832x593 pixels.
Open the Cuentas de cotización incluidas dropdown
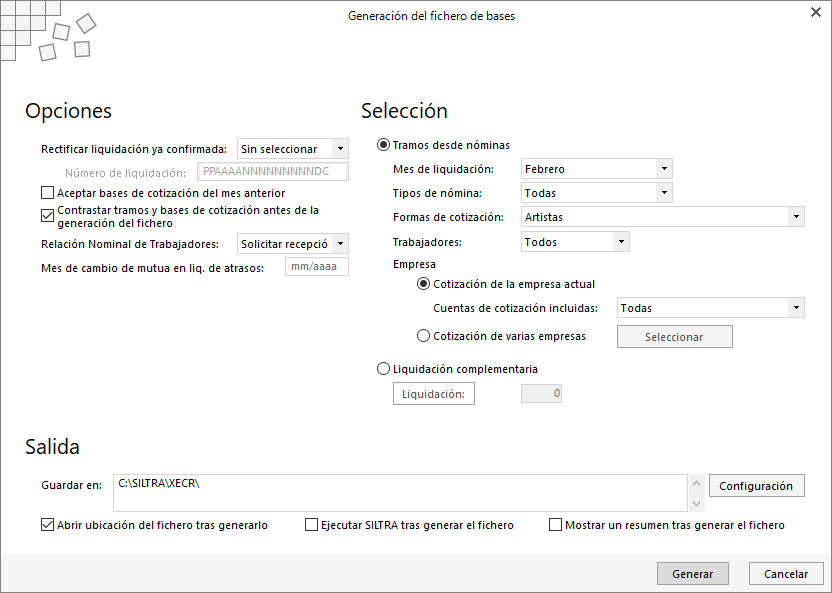[x=710, y=308]
